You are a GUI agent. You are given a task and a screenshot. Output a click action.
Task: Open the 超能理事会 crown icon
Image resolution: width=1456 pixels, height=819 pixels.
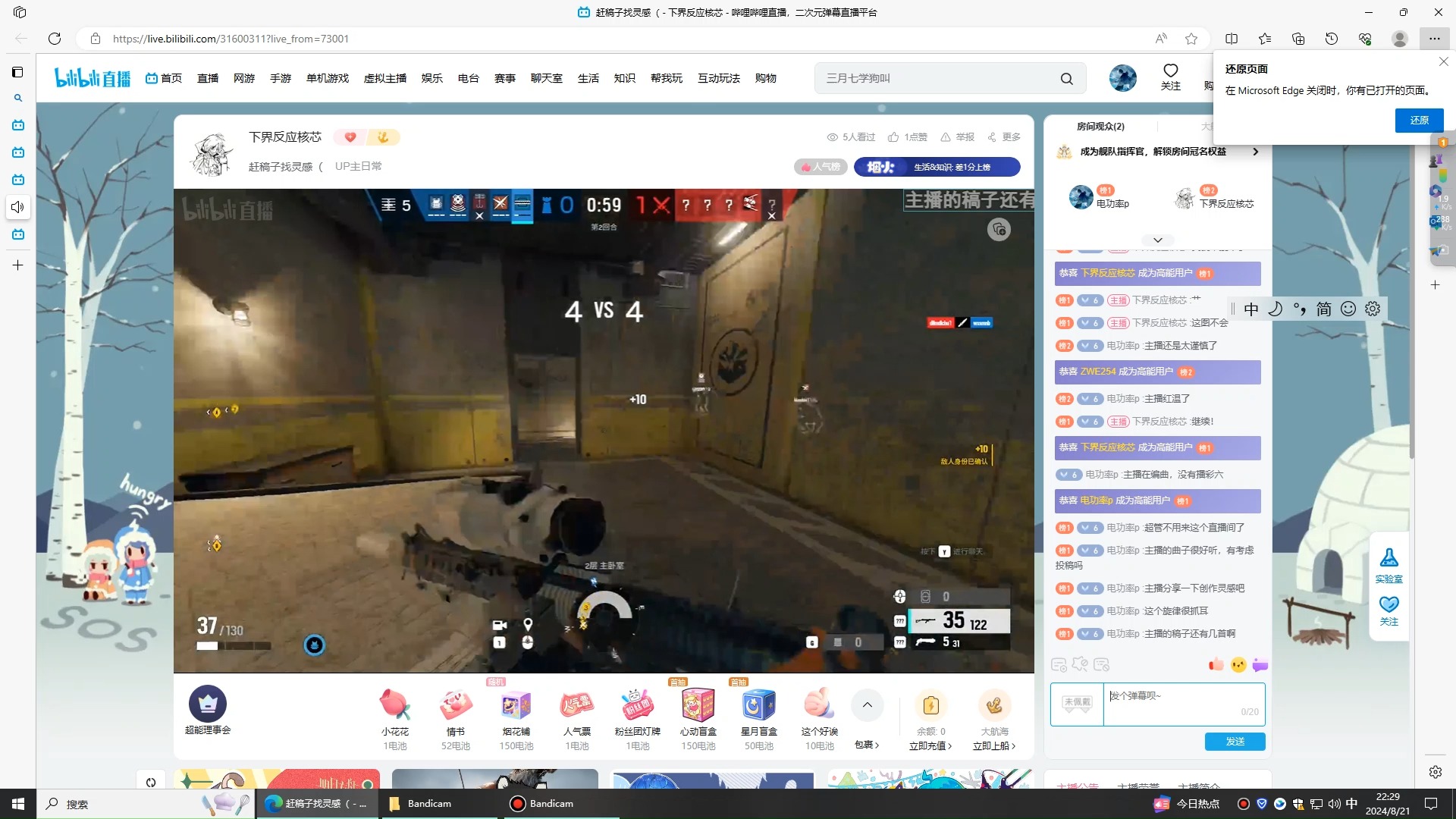point(208,704)
